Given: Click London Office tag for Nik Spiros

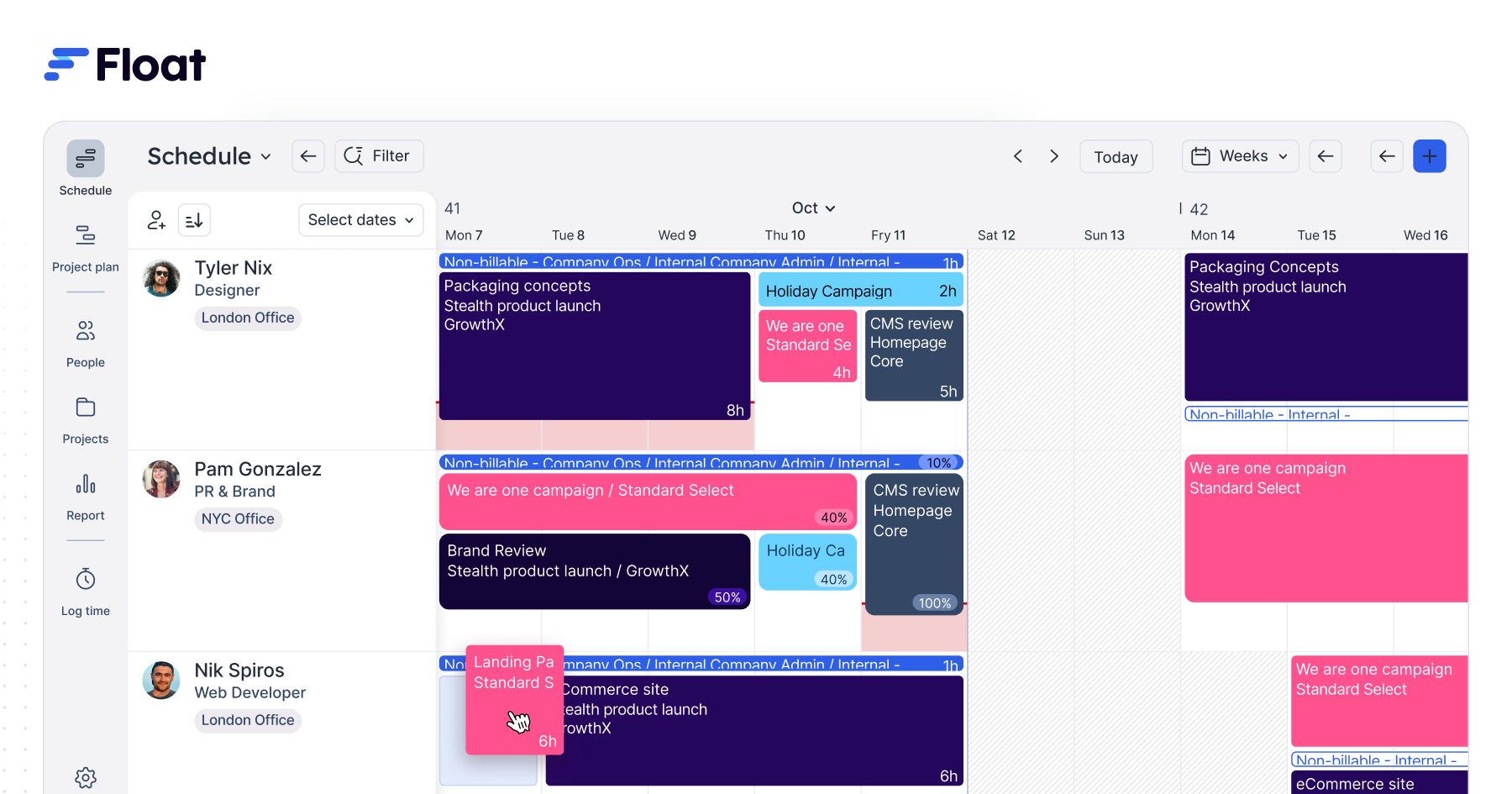Looking at the screenshot, I should [x=248, y=720].
